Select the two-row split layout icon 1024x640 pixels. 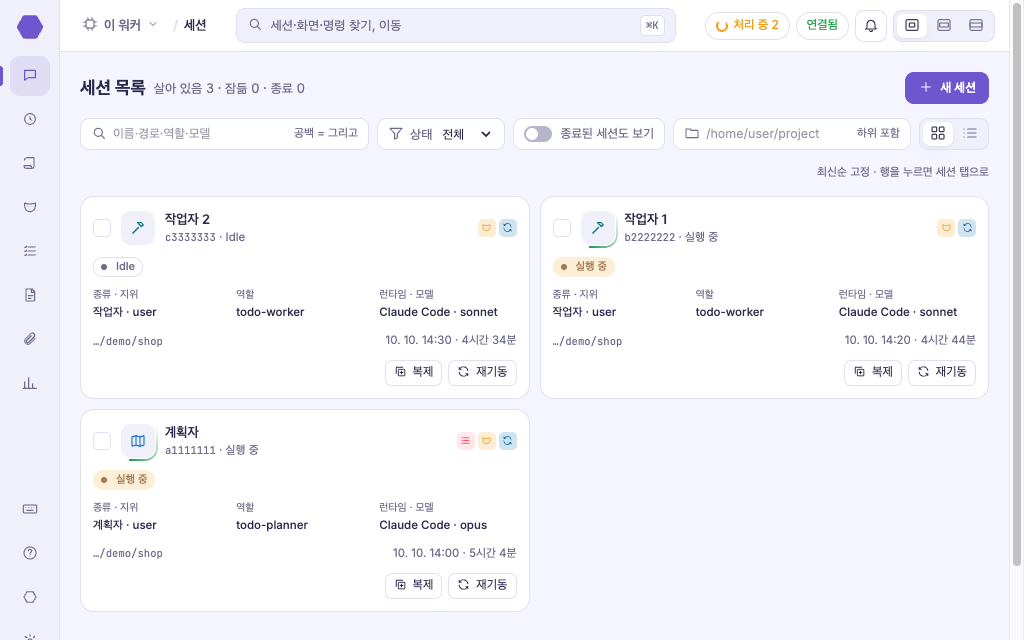(x=944, y=25)
